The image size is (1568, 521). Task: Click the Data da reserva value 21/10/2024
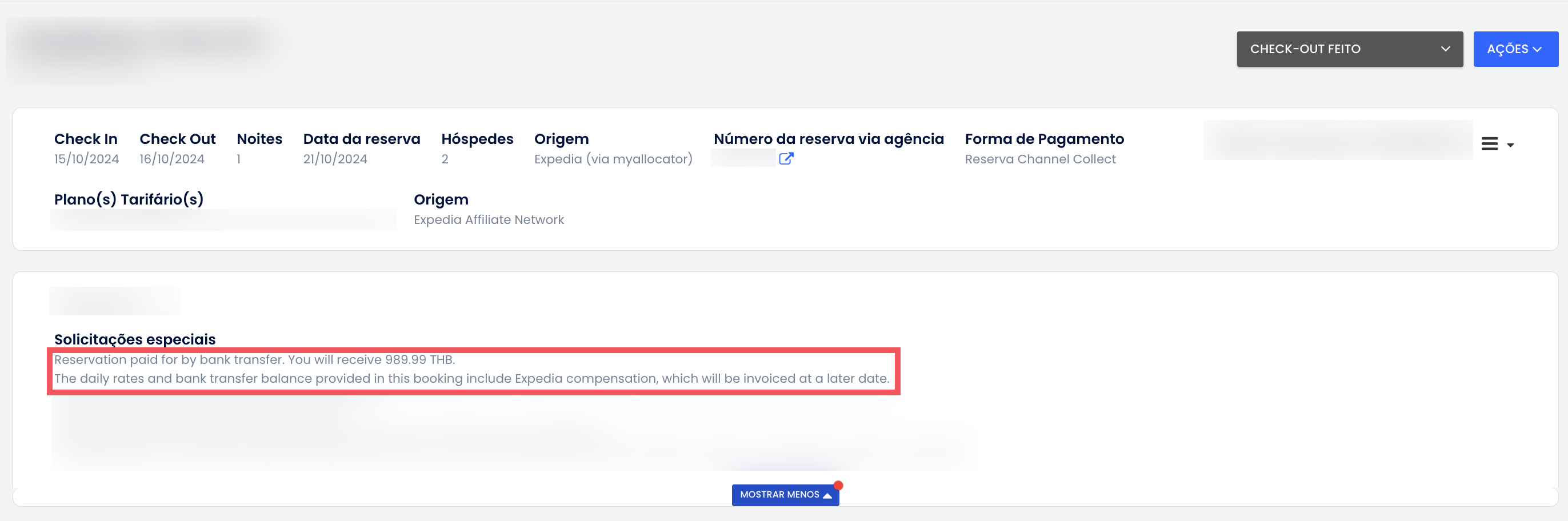point(335,159)
